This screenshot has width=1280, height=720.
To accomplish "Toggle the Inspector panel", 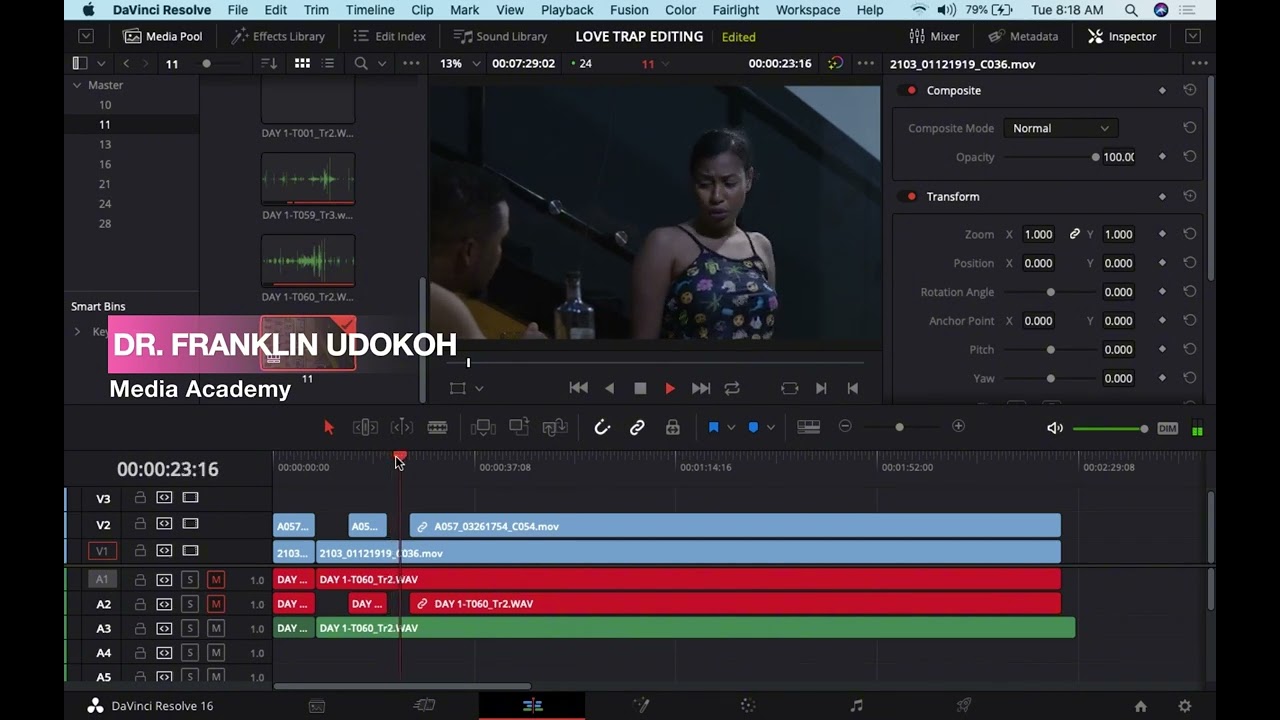I will click(1122, 36).
